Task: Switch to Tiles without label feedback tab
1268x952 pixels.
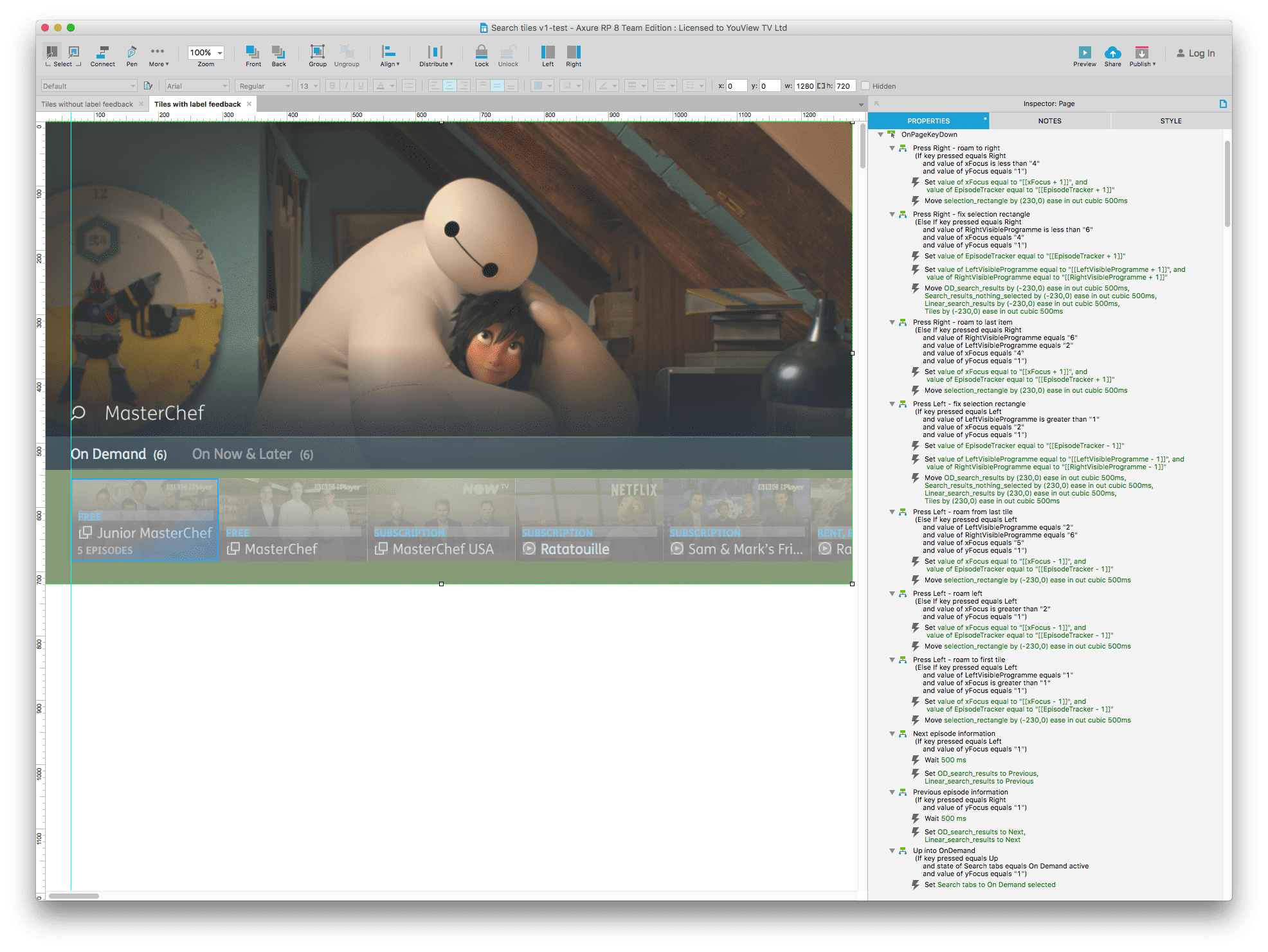Action: (x=87, y=104)
